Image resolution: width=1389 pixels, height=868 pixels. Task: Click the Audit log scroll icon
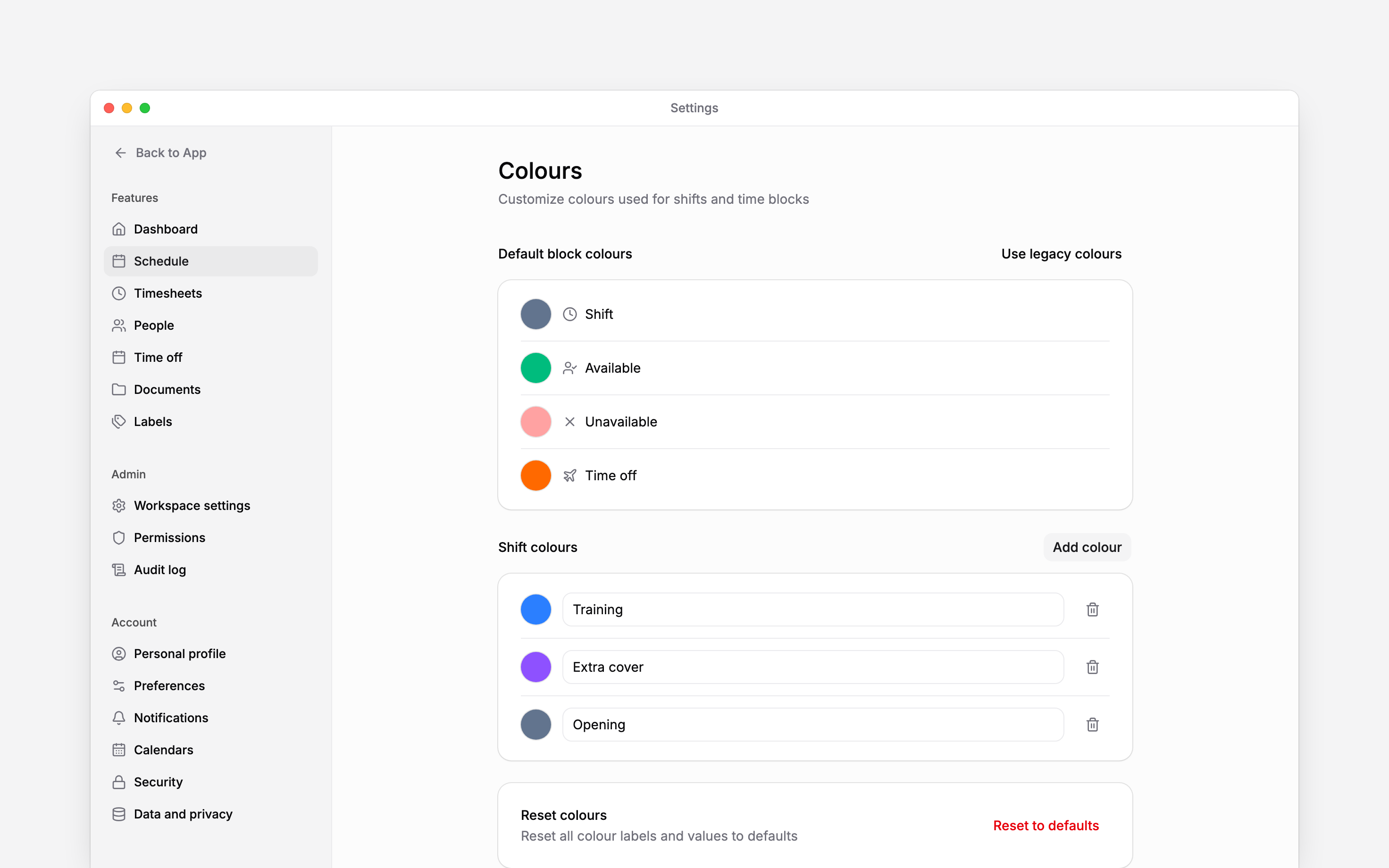tap(119, 570)
